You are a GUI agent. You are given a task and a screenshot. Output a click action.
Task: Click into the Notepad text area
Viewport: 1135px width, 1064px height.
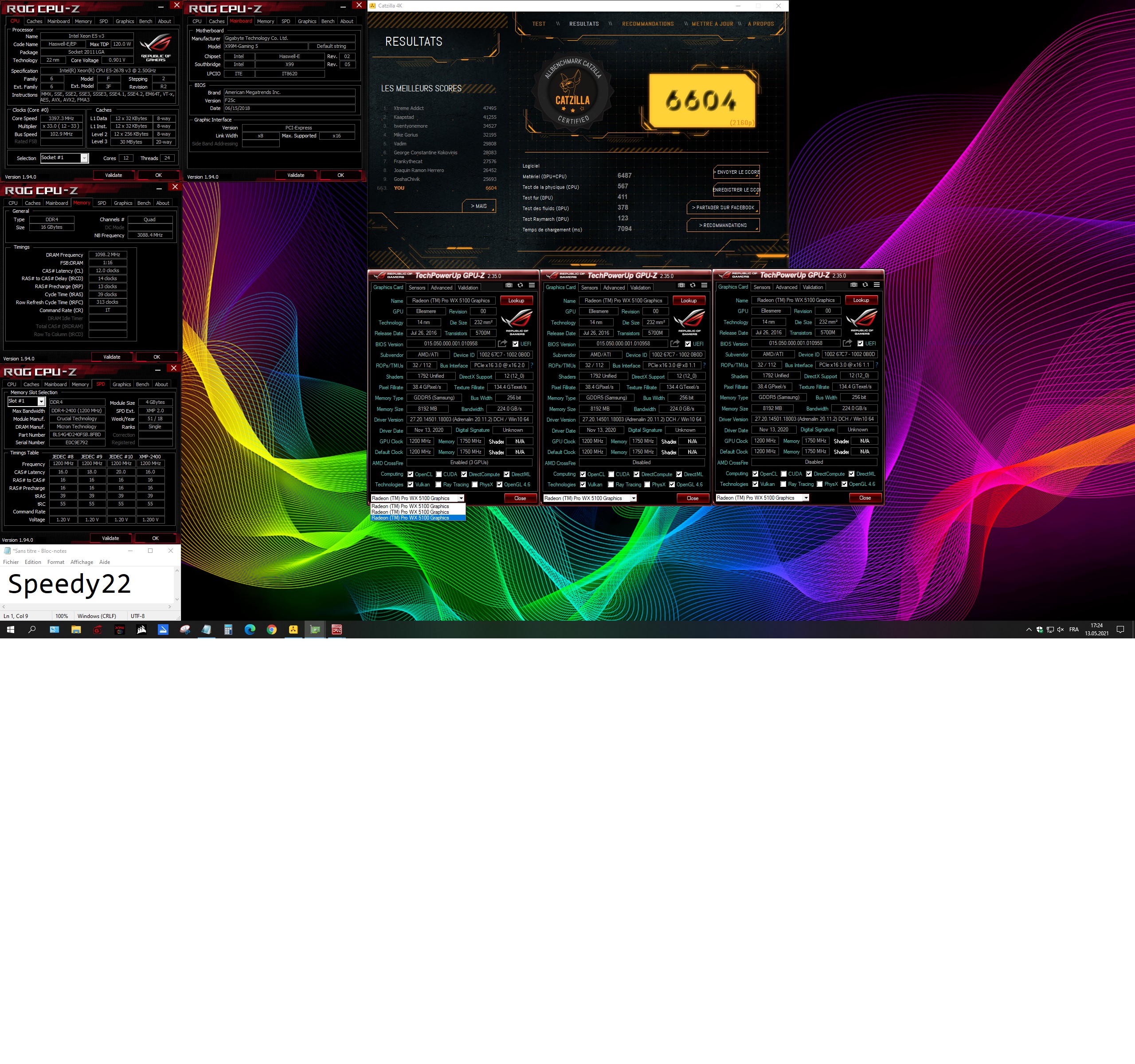coord(87,584)
